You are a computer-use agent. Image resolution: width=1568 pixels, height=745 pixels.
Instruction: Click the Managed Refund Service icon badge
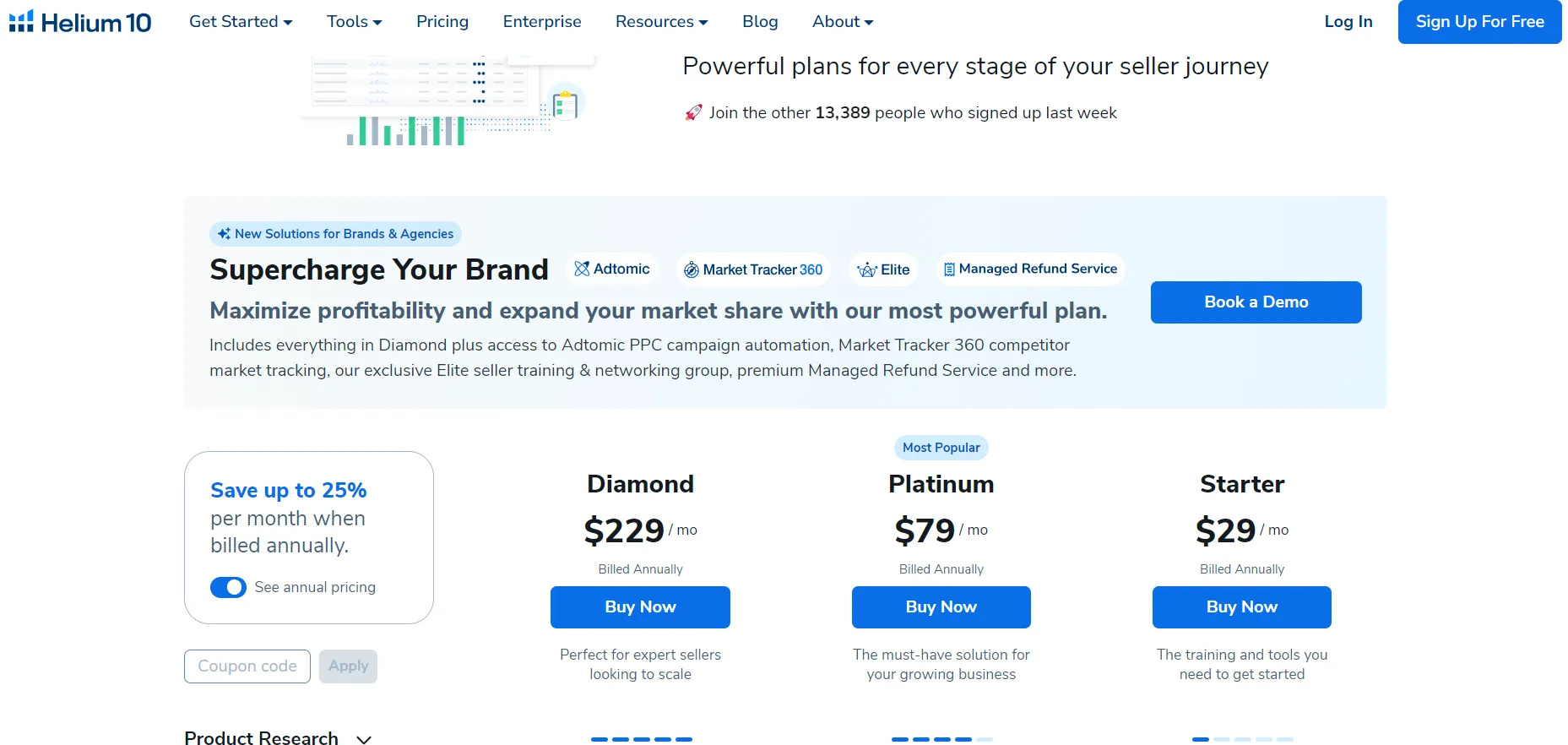pyautogui.click(x=949, y=269)
